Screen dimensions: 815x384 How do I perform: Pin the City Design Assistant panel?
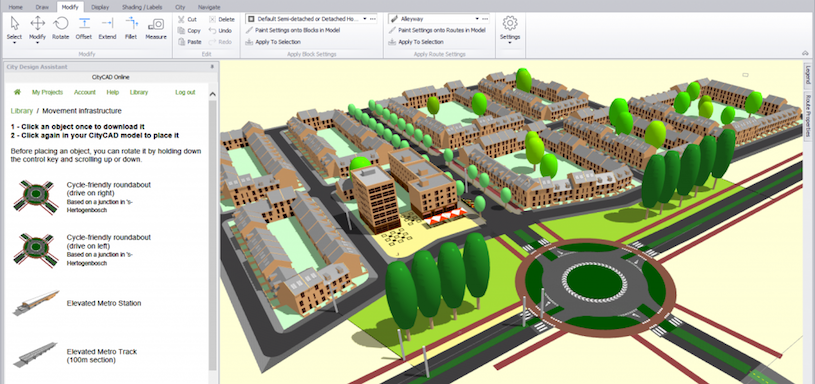click(x=212, y=67)
